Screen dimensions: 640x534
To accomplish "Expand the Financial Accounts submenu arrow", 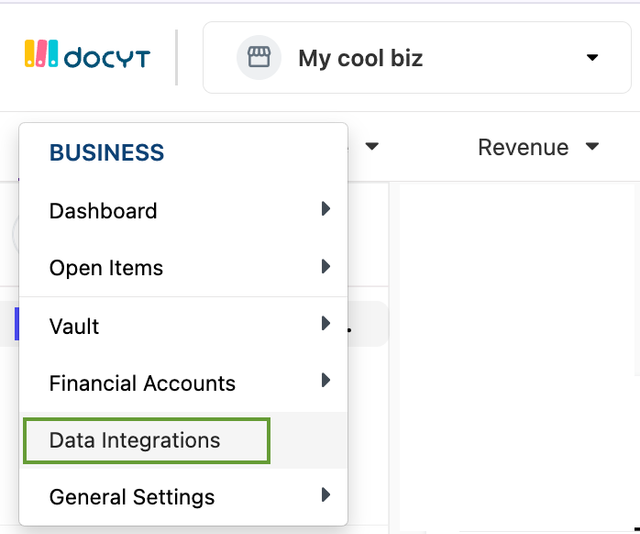I will (326, 380).
